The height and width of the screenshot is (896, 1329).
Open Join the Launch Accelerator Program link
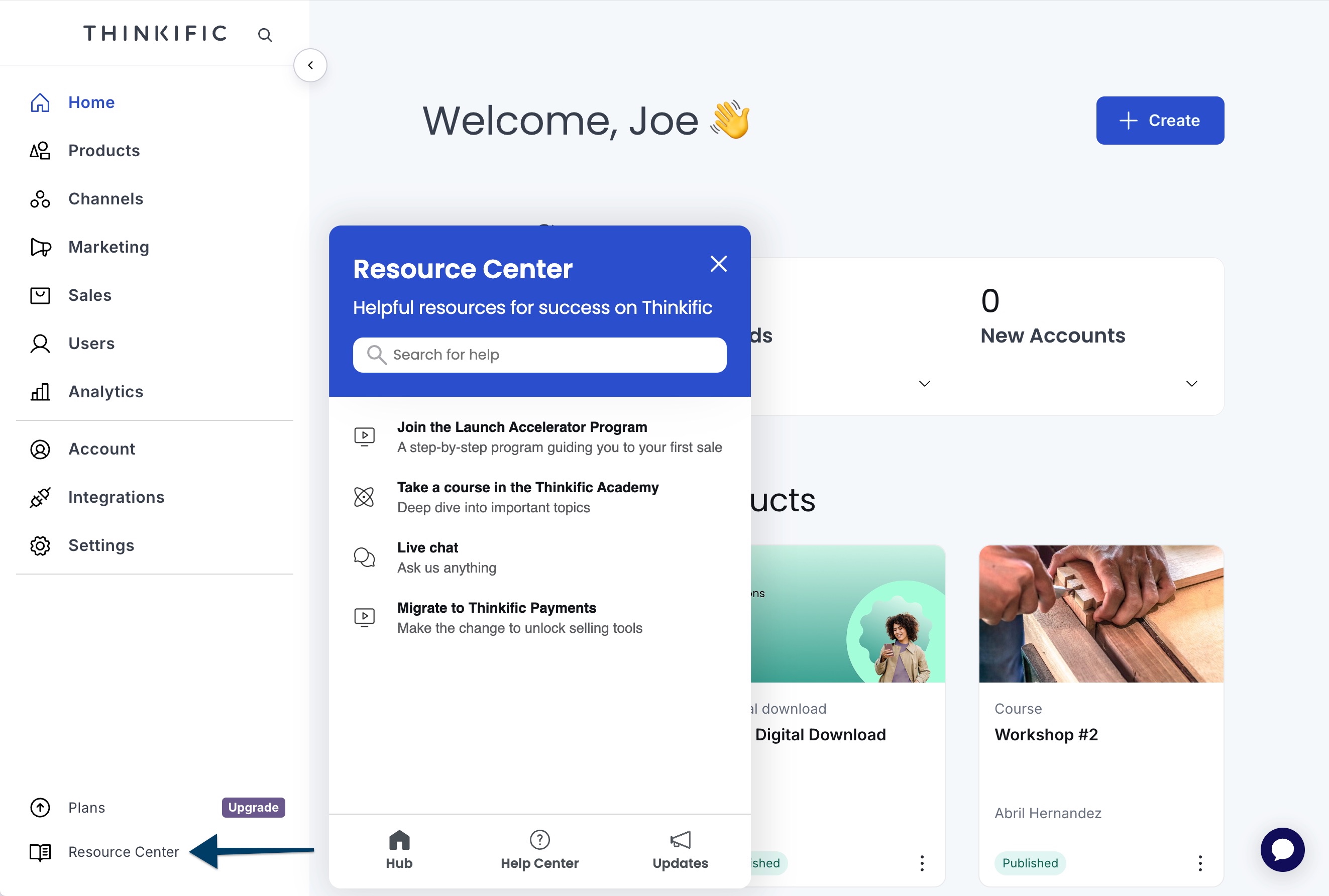(522, 427)
